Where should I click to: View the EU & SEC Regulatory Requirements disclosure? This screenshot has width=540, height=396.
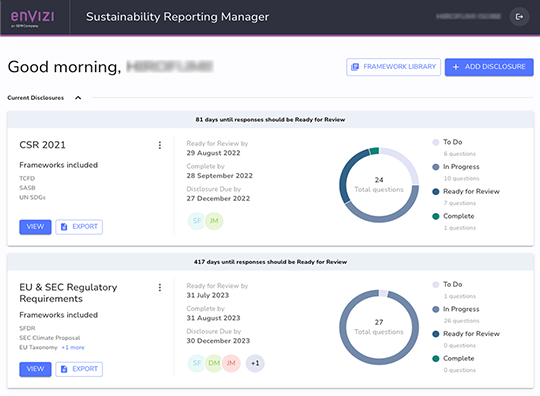(x=35, y=369)
